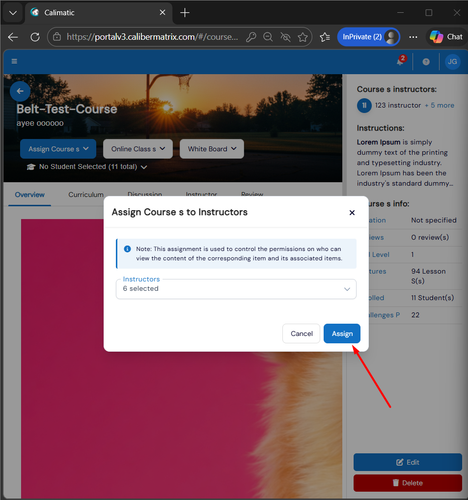468x500 pixels.
Task: Open the browser settings ellipsis menu
Action: pos(413,37)
